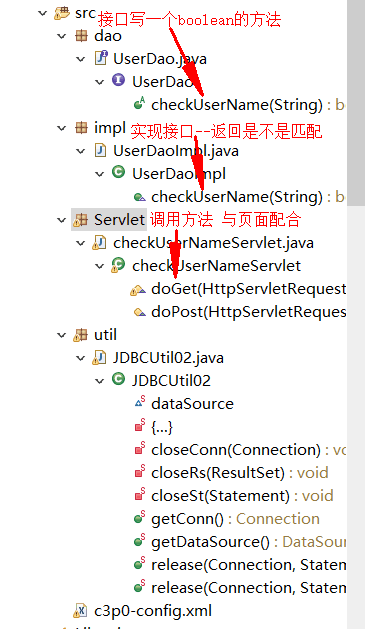Click the JDBCUtil02.java file icon
The image size is (365, 629).
(x=99, y=357)
